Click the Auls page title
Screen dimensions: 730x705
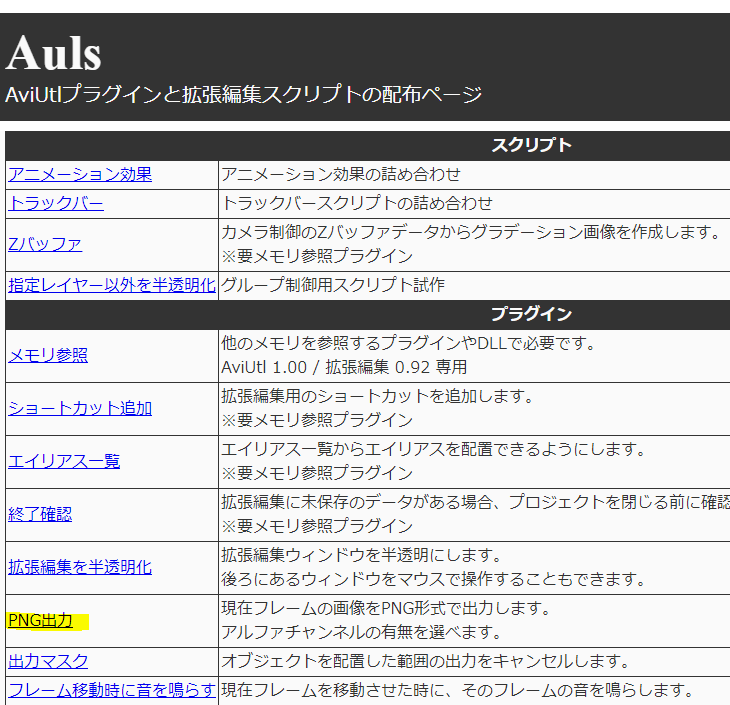pyautogui.click(x=53, y=53)
